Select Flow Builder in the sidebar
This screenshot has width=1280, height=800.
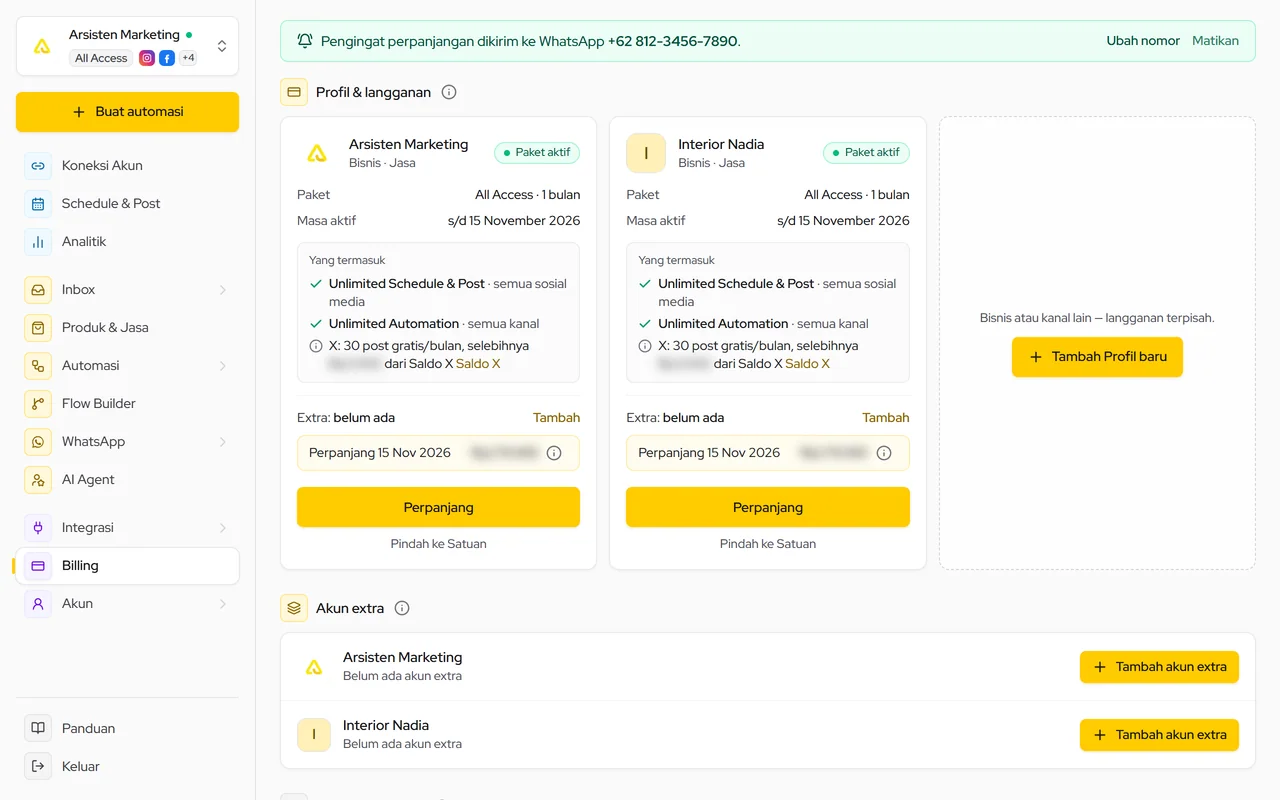(127, 404)
